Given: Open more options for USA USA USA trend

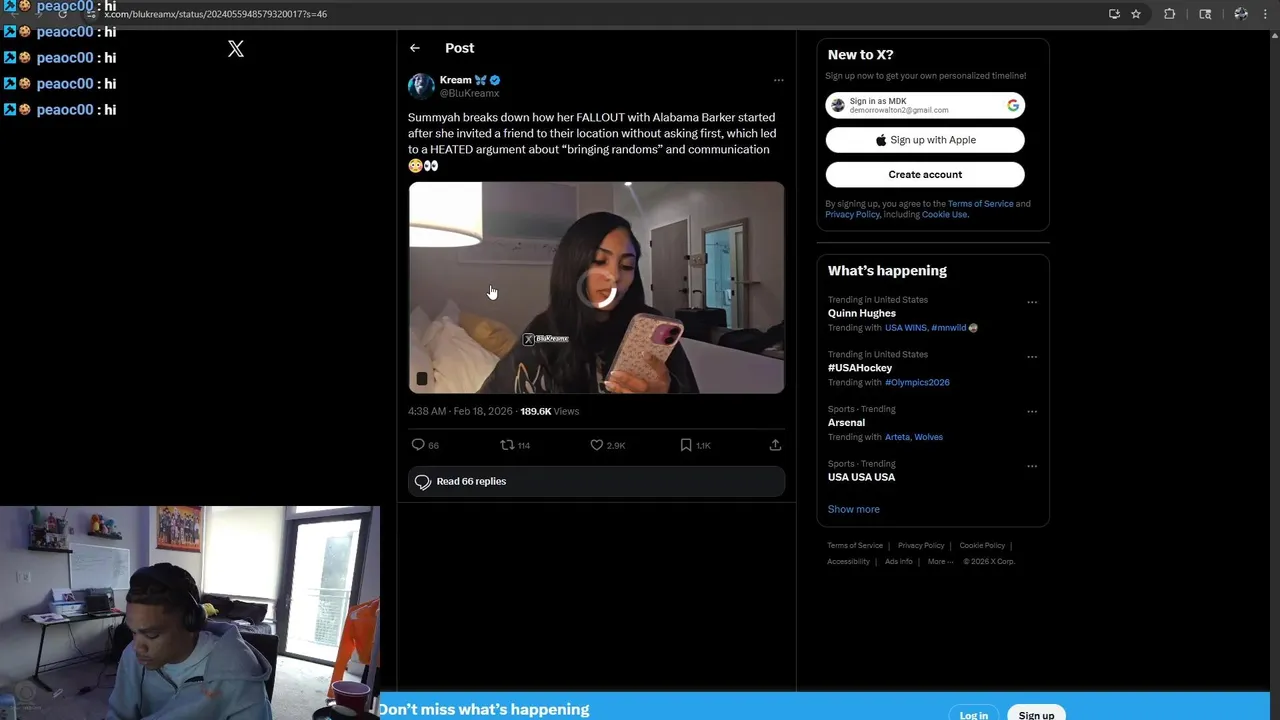Looking at the screenshot, I should click(x=1032, y=466).
